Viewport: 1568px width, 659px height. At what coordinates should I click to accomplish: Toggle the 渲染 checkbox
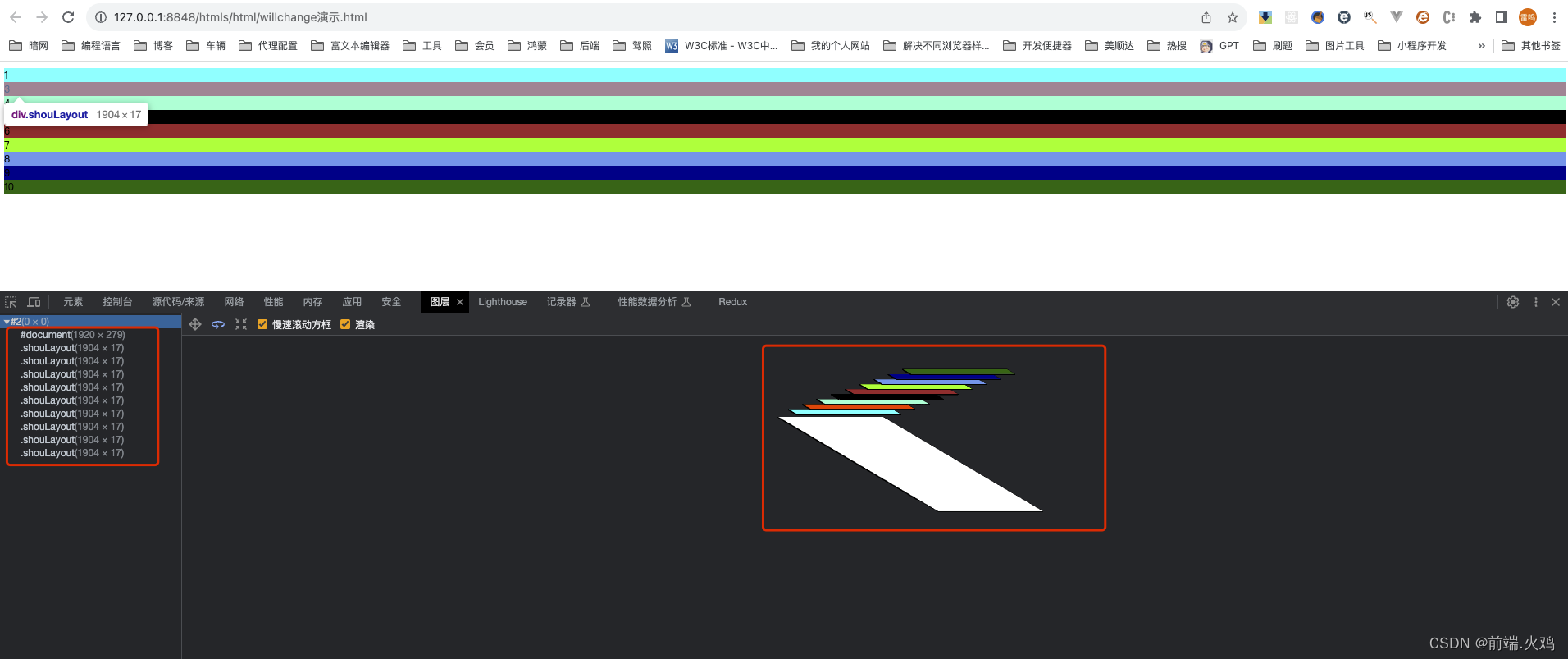[345, 324]
